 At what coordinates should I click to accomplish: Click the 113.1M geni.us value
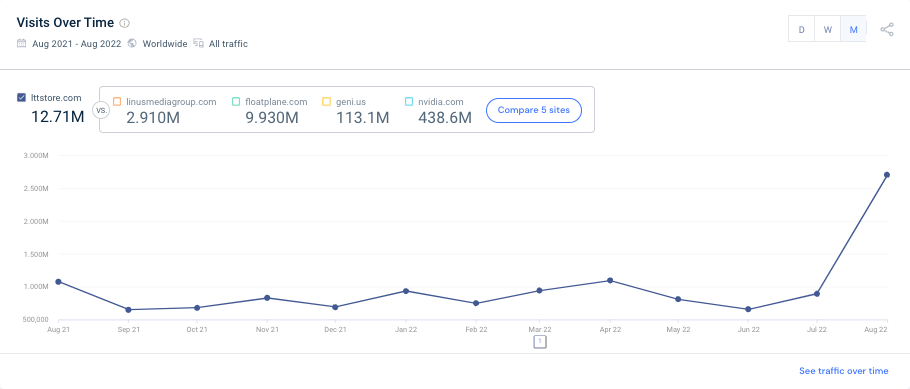(x=362, y=118)
